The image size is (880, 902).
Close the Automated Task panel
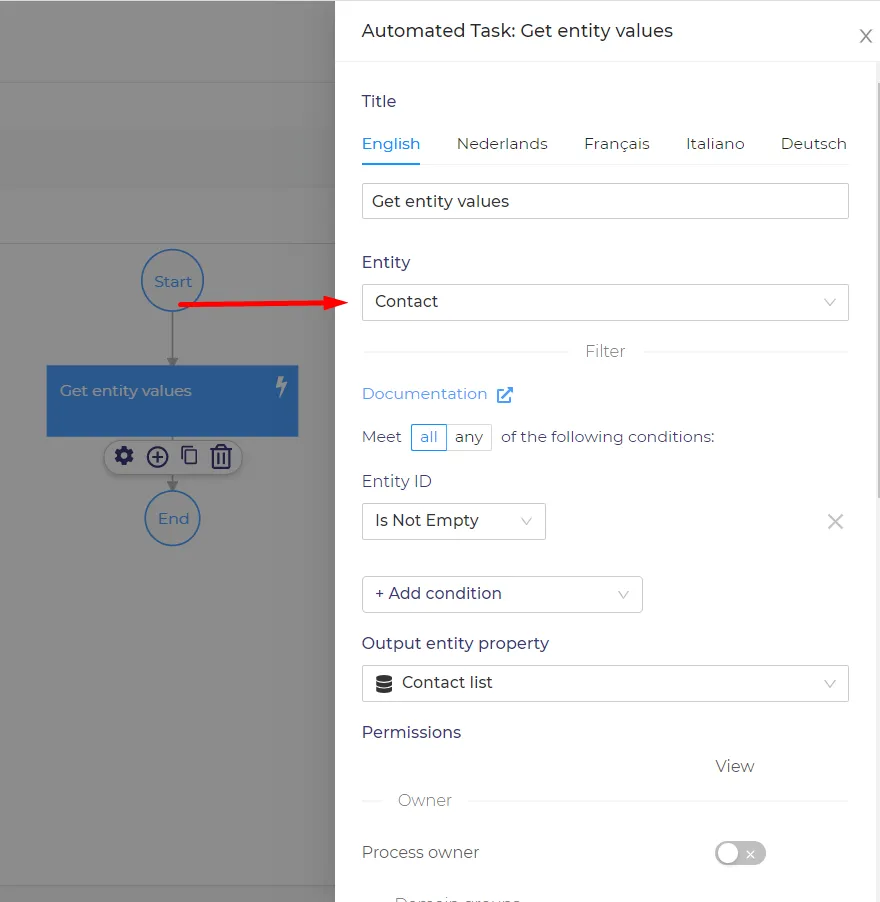(865, 36)
